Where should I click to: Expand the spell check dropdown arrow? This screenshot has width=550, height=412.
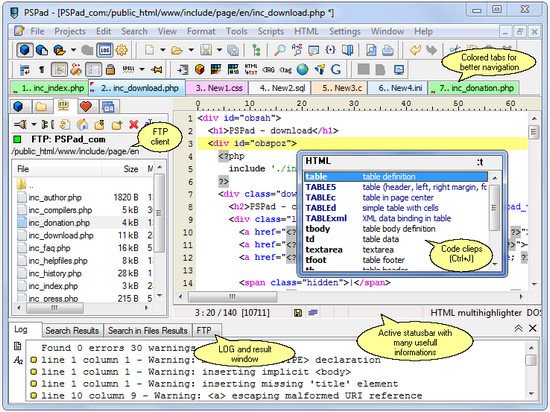(x=142, y=69)
